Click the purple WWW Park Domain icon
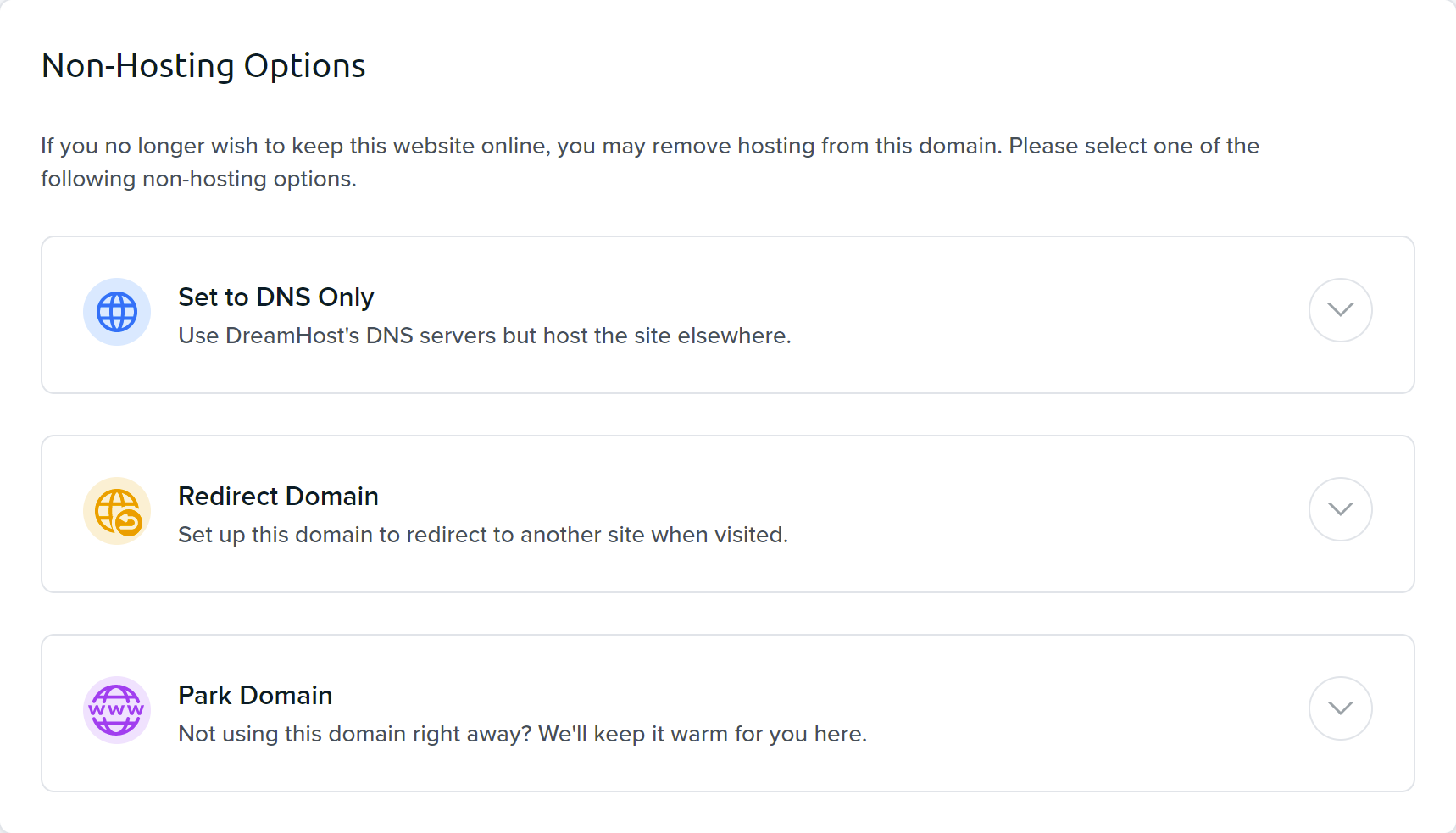The image size is (1456, 833). pyautogui.click(x=117, y=710)
